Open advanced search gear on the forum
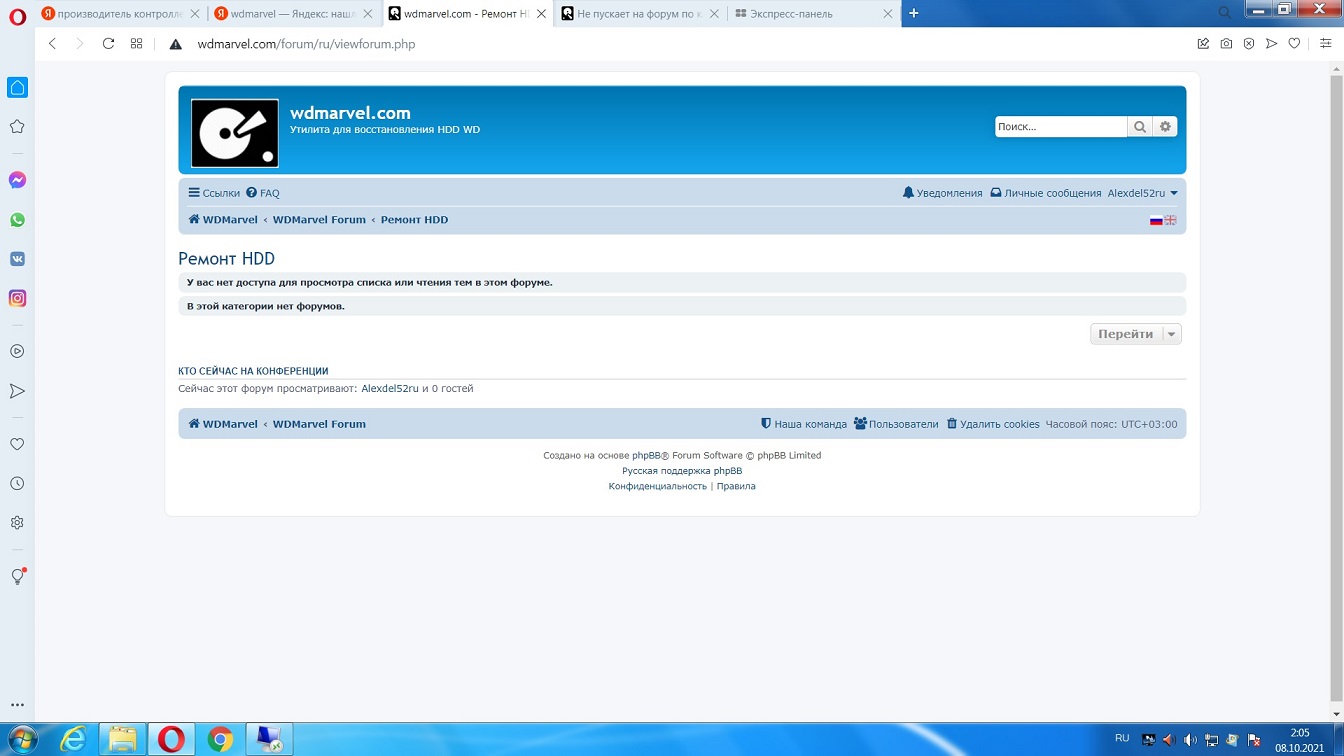Image resolution: width=1344 pixels, height=756 pixels. (x=1165, y=127)
